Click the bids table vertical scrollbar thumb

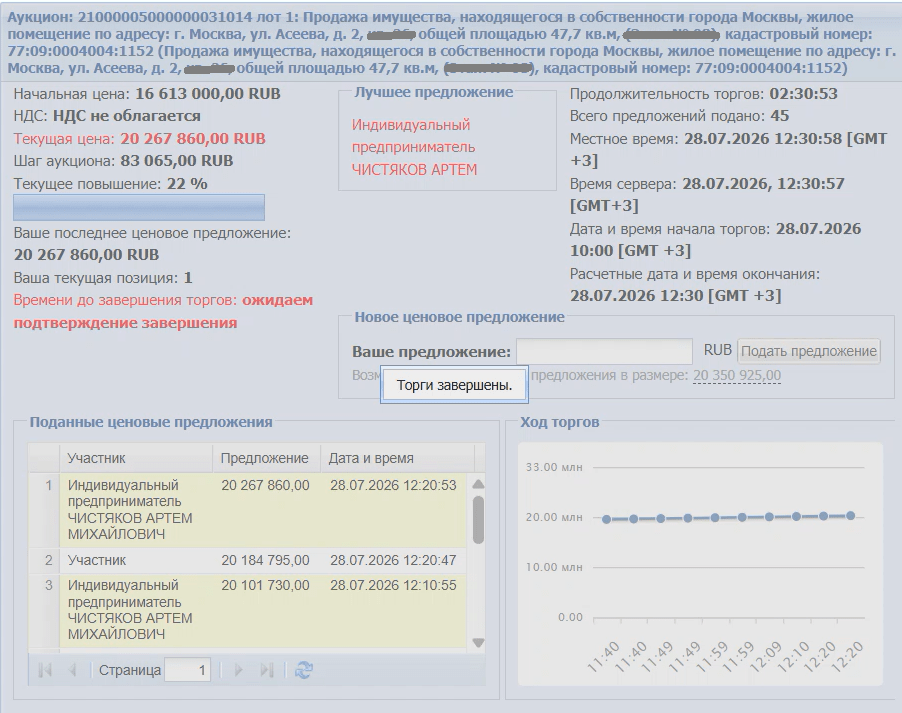(478, 520)
